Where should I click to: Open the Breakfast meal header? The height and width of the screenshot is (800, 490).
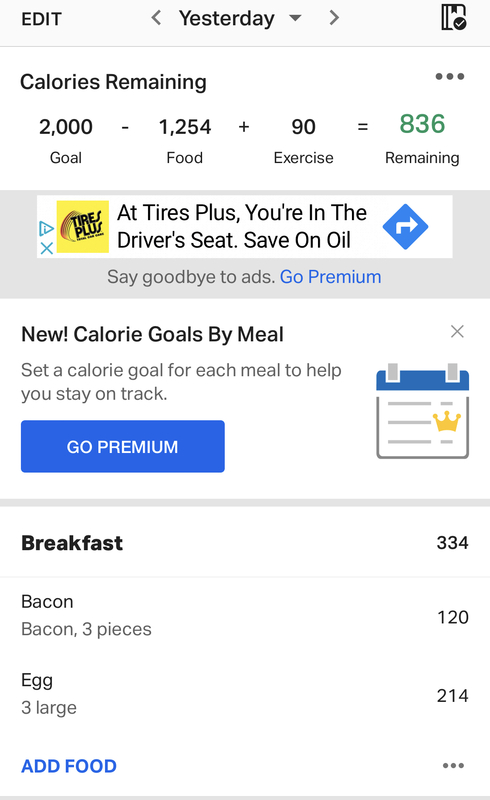point(245,543)
